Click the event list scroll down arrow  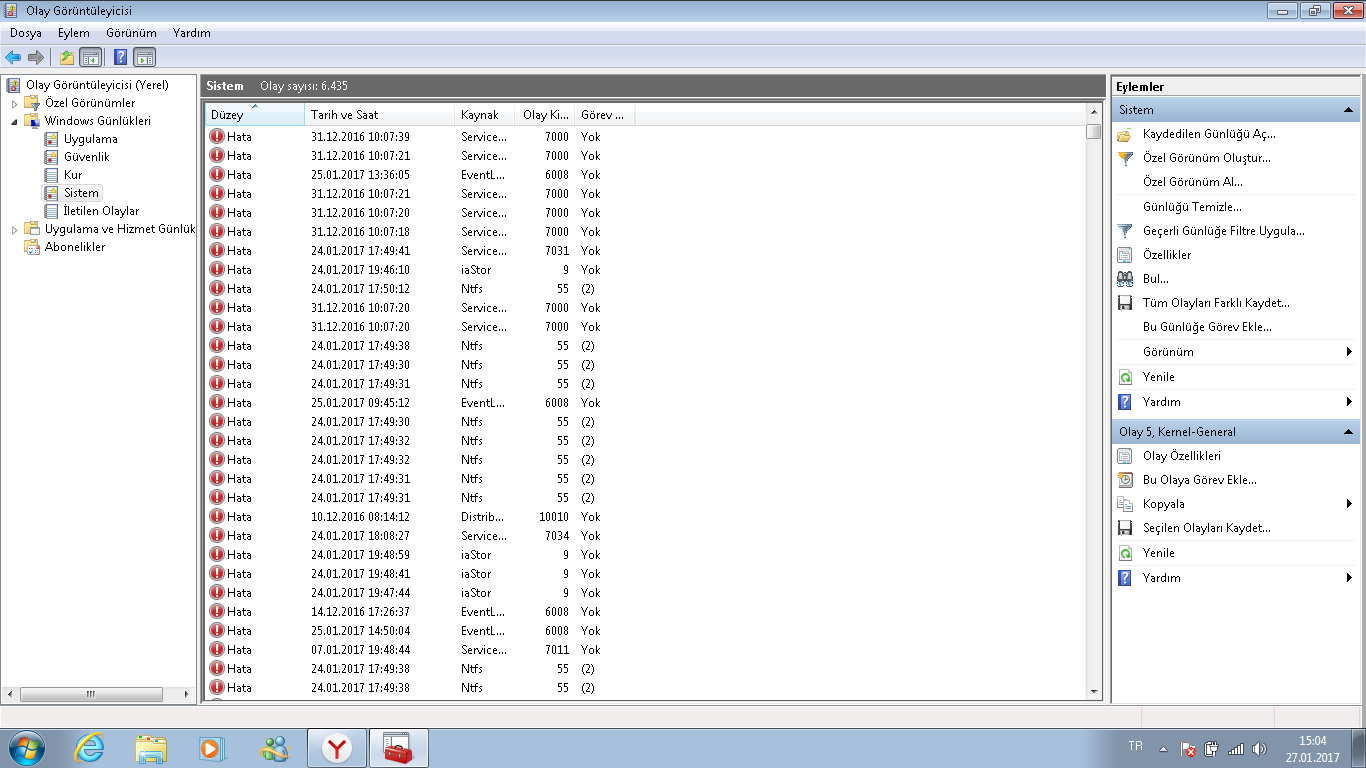tap(1094, 692)
